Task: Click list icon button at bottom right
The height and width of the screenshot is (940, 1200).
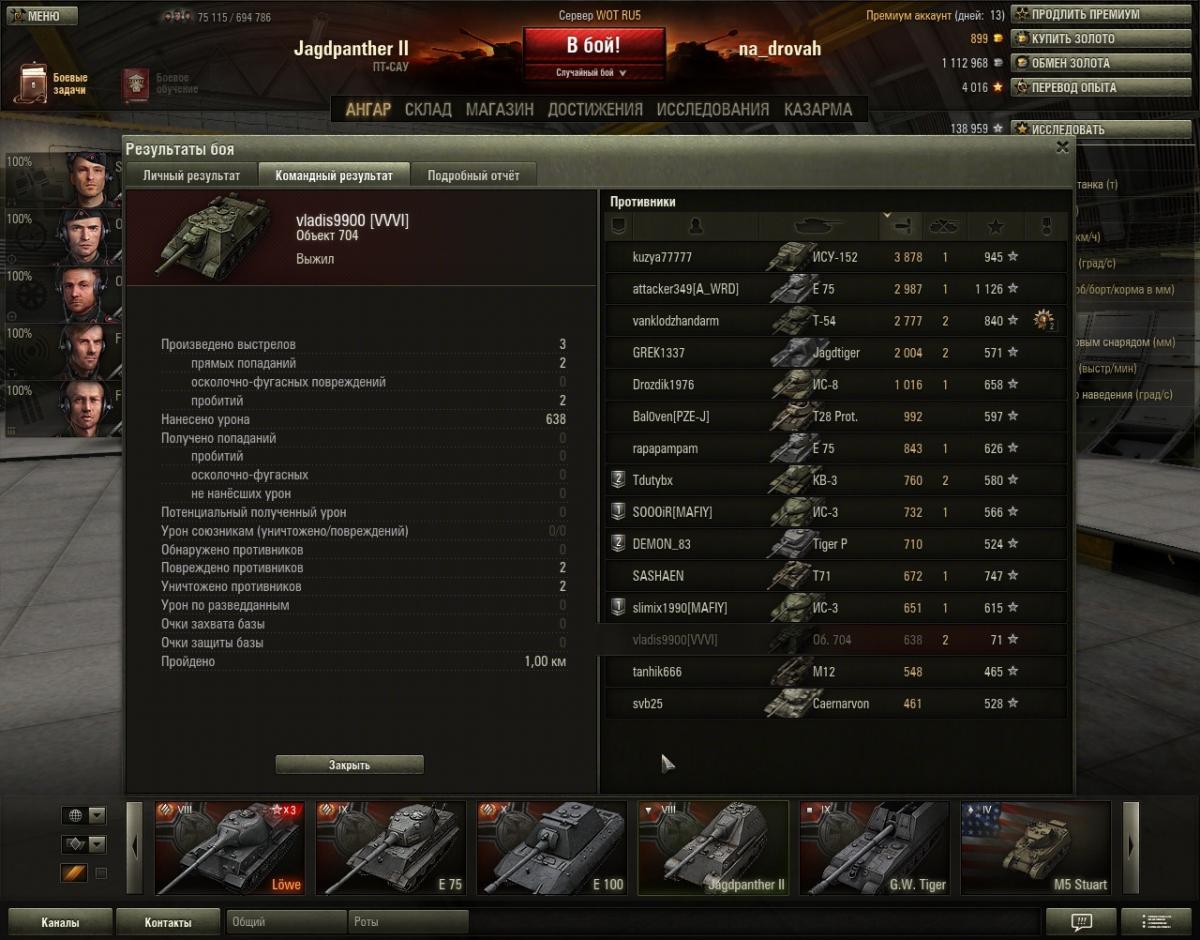Action: 1157,921
